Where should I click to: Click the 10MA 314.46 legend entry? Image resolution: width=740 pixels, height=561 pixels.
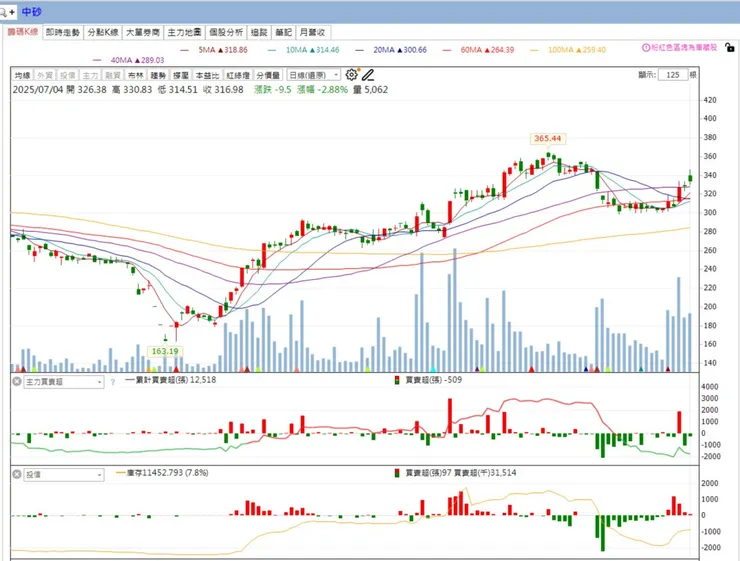click(x=303, y=50)
